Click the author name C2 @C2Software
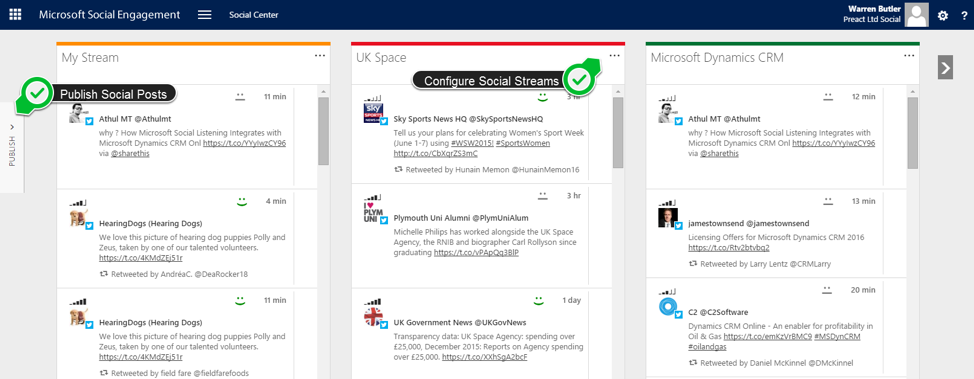The width and height of the screenshot is (974, 379). (718, 312)
